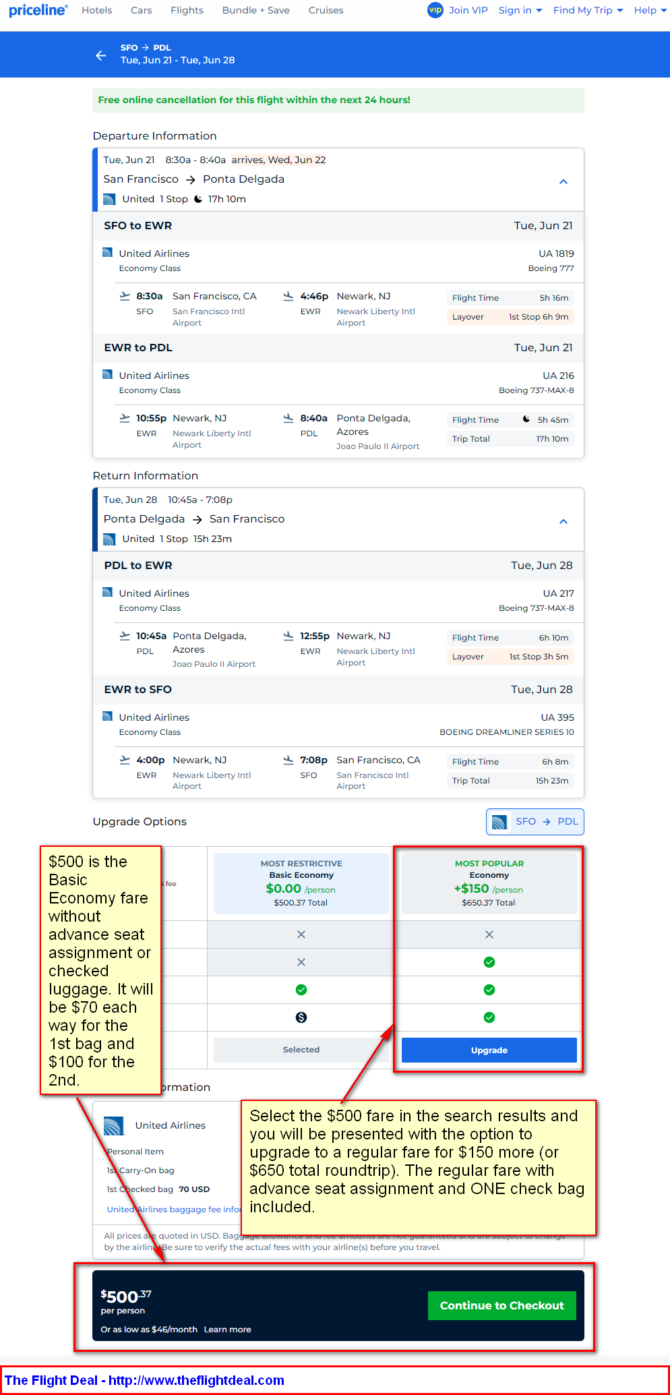Click the landing plane icon beside 8:40a

tap(288, 418)
